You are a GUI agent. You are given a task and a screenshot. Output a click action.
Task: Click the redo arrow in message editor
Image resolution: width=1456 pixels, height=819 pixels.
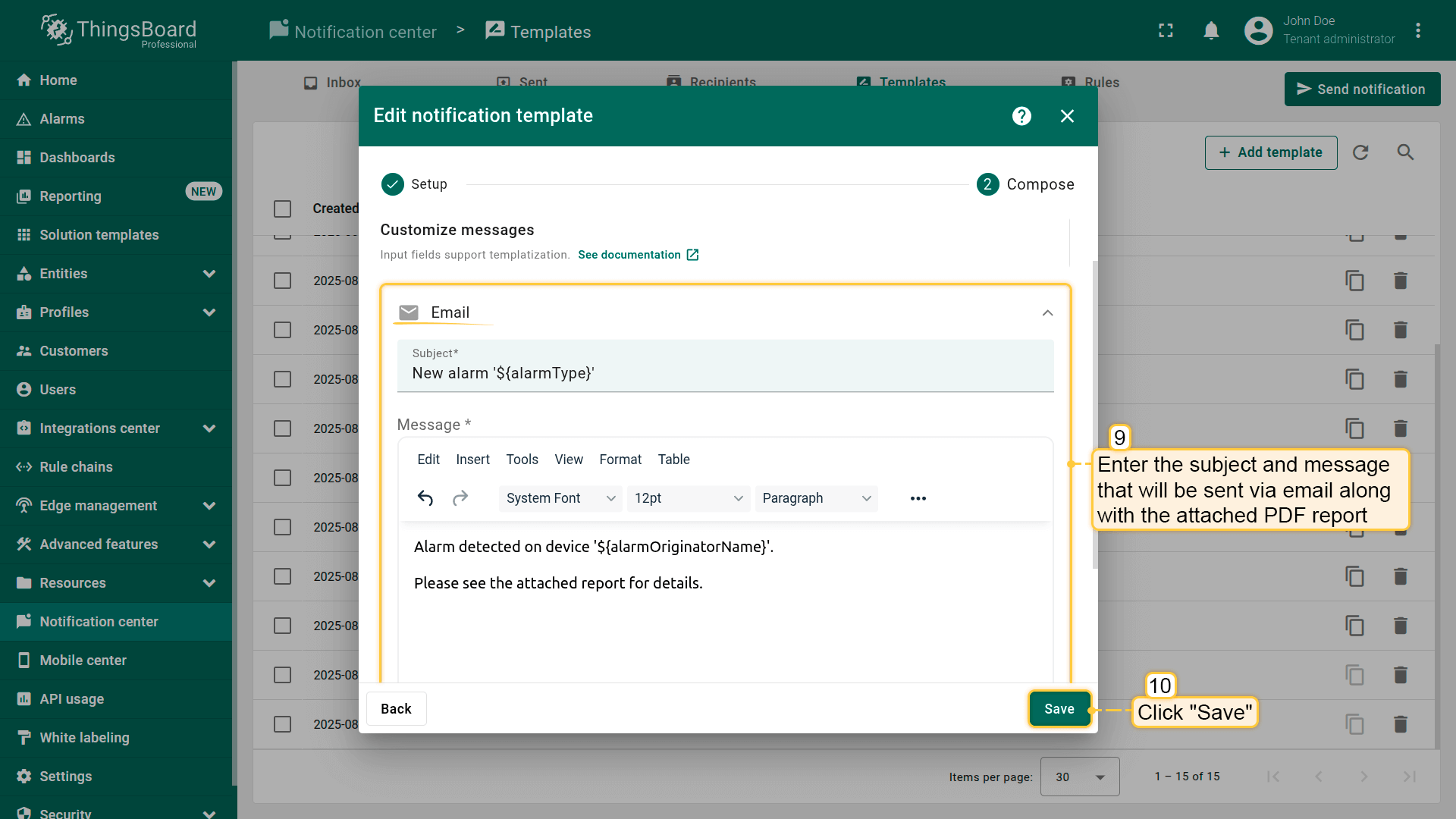coord(460,498)
